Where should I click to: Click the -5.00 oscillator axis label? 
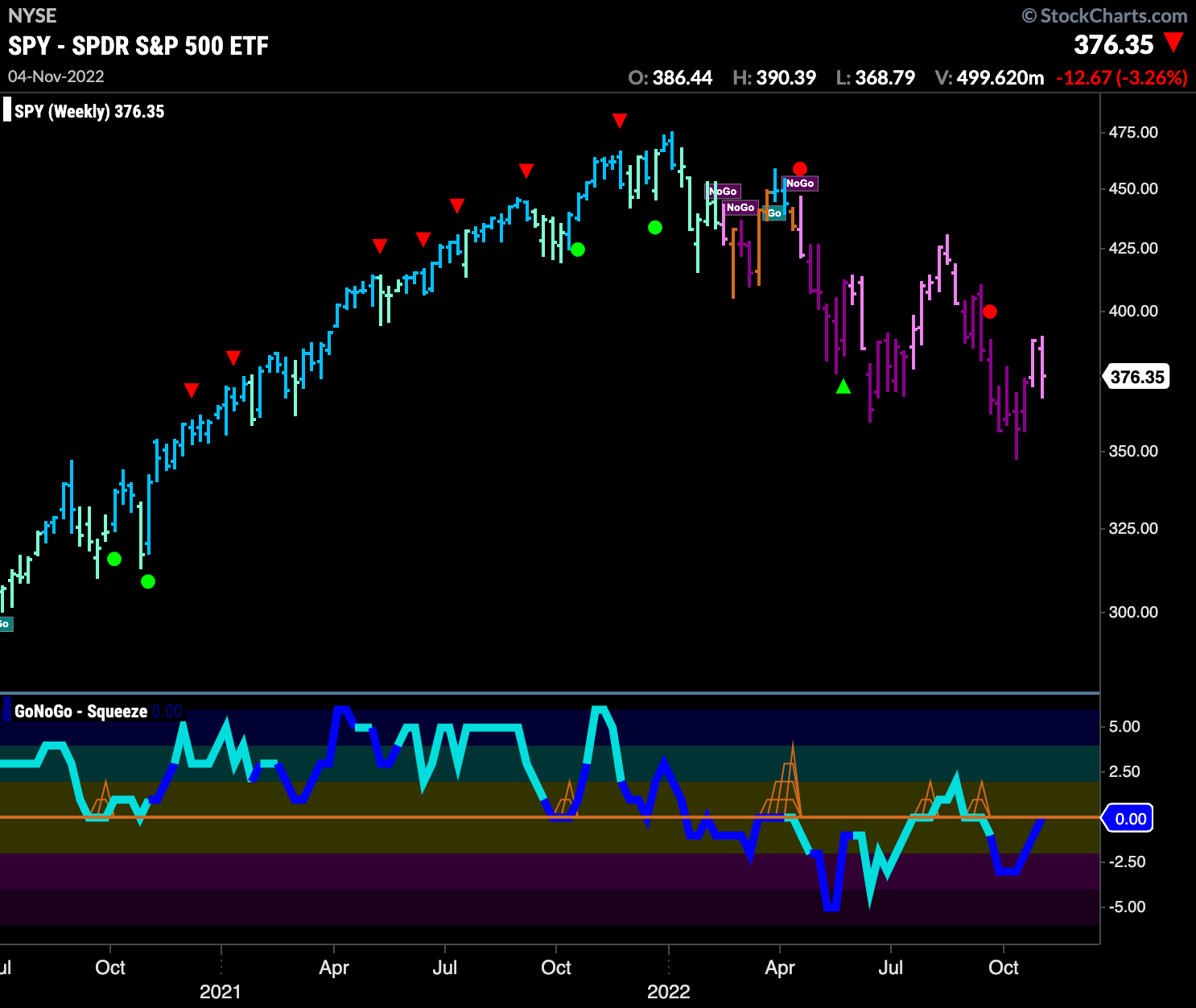click(x=1127, y=907)
